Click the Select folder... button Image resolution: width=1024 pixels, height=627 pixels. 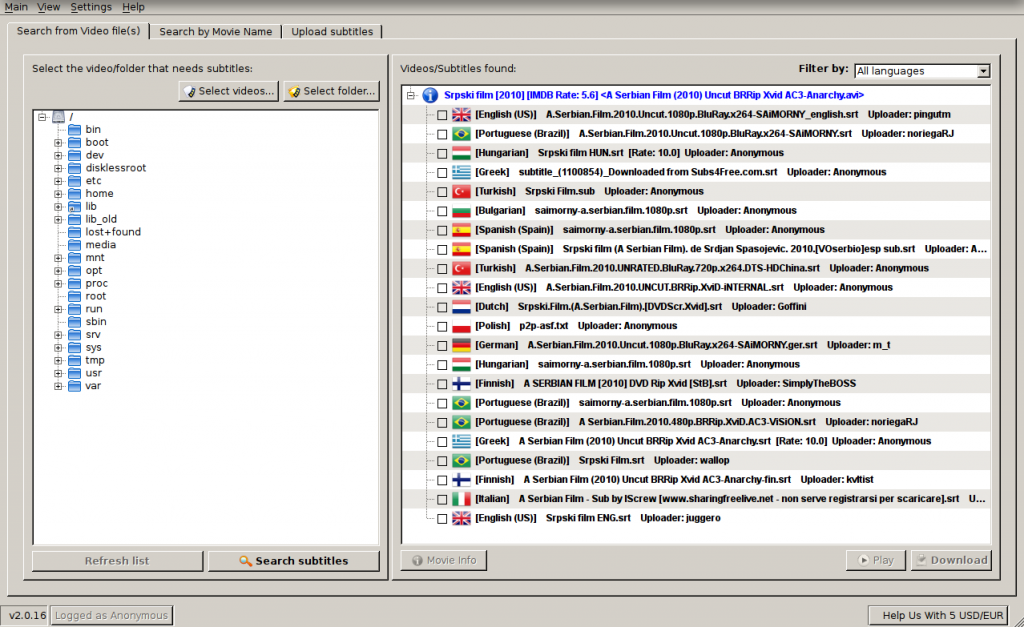point(332,91)
